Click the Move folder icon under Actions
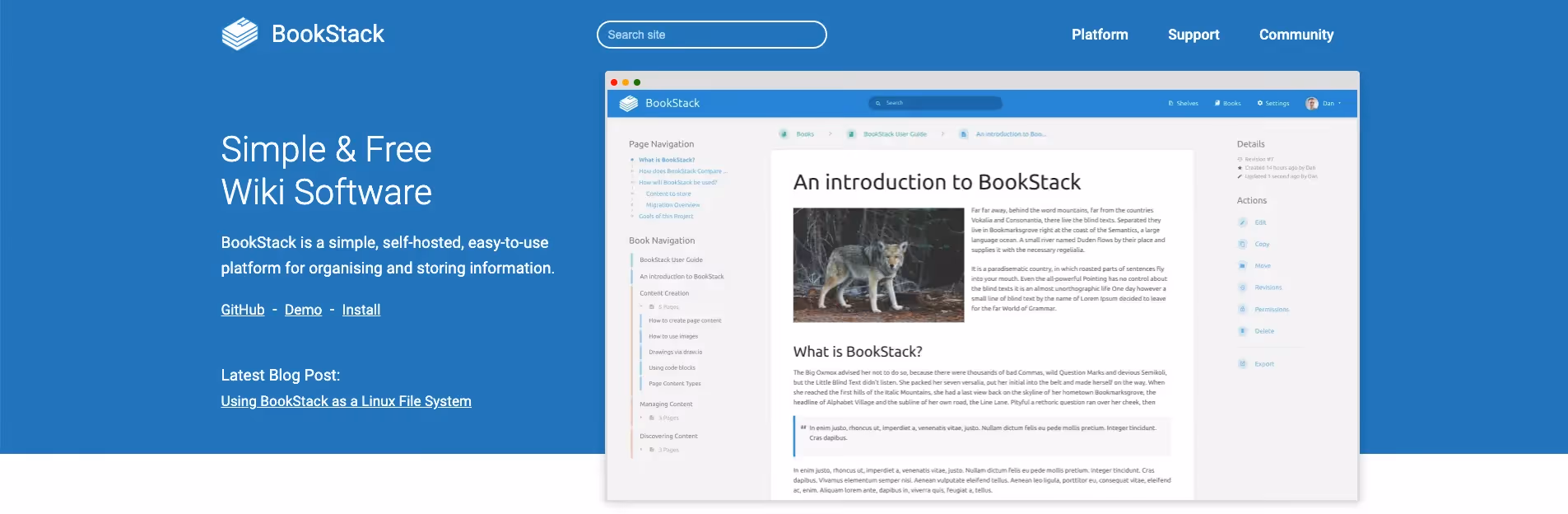Image resolution: width=1568 pixels, height=514 pixels. click(x=1243, y=265)
